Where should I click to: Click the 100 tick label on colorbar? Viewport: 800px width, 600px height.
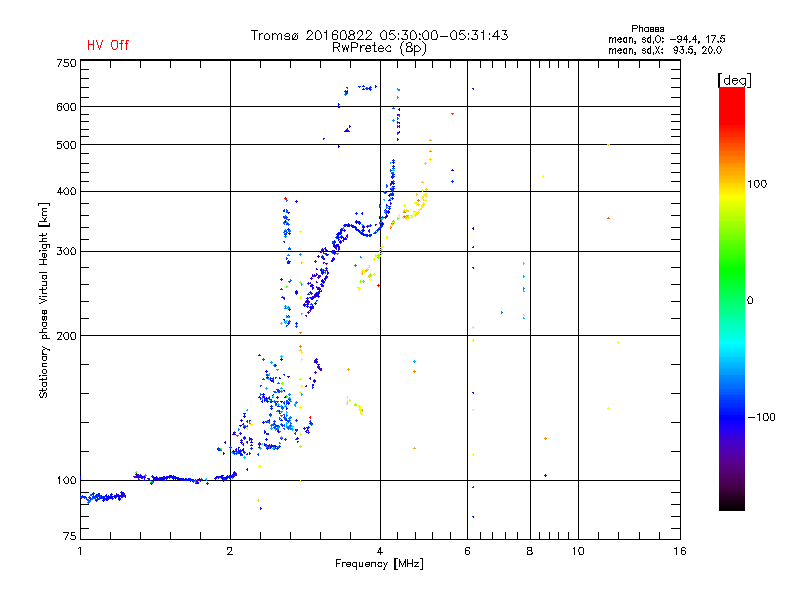click(757, 184)
